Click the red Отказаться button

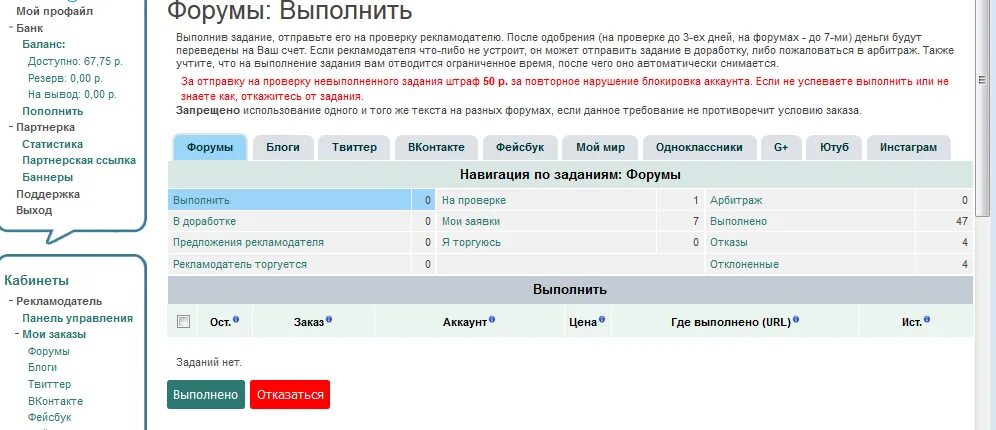[290, 394]
